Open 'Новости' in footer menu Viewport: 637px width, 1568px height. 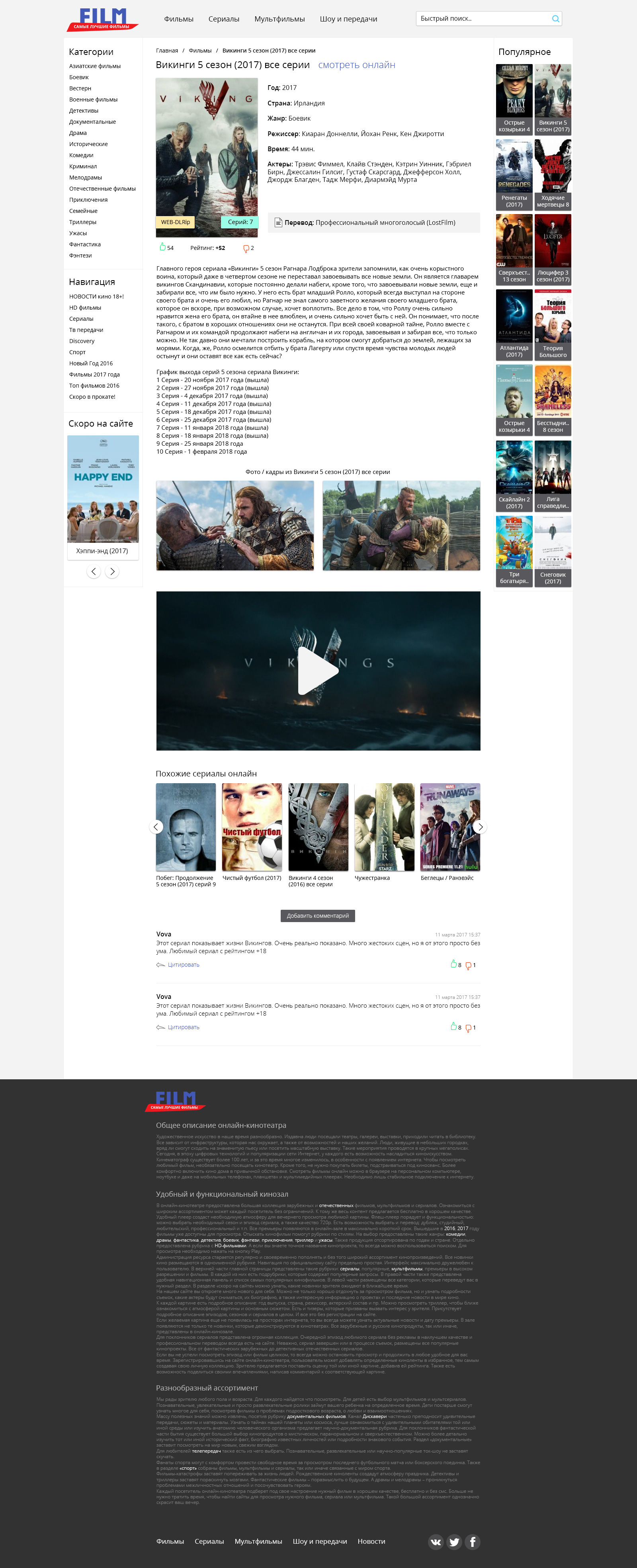pyautogui.click(x=371, y=1541)
